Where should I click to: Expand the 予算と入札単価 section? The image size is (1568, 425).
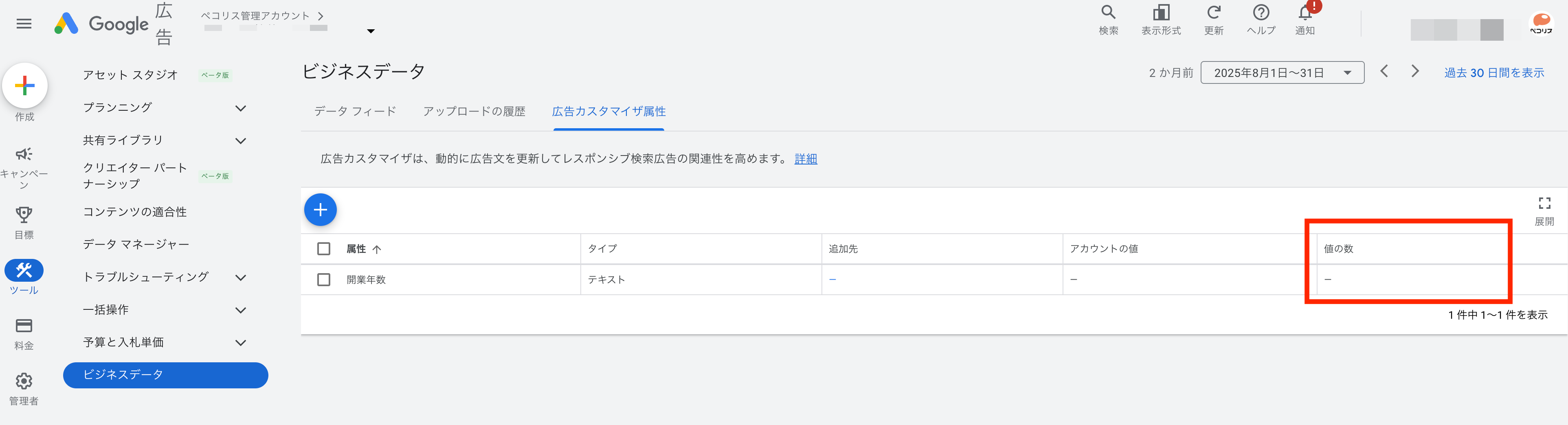[240, 343]
